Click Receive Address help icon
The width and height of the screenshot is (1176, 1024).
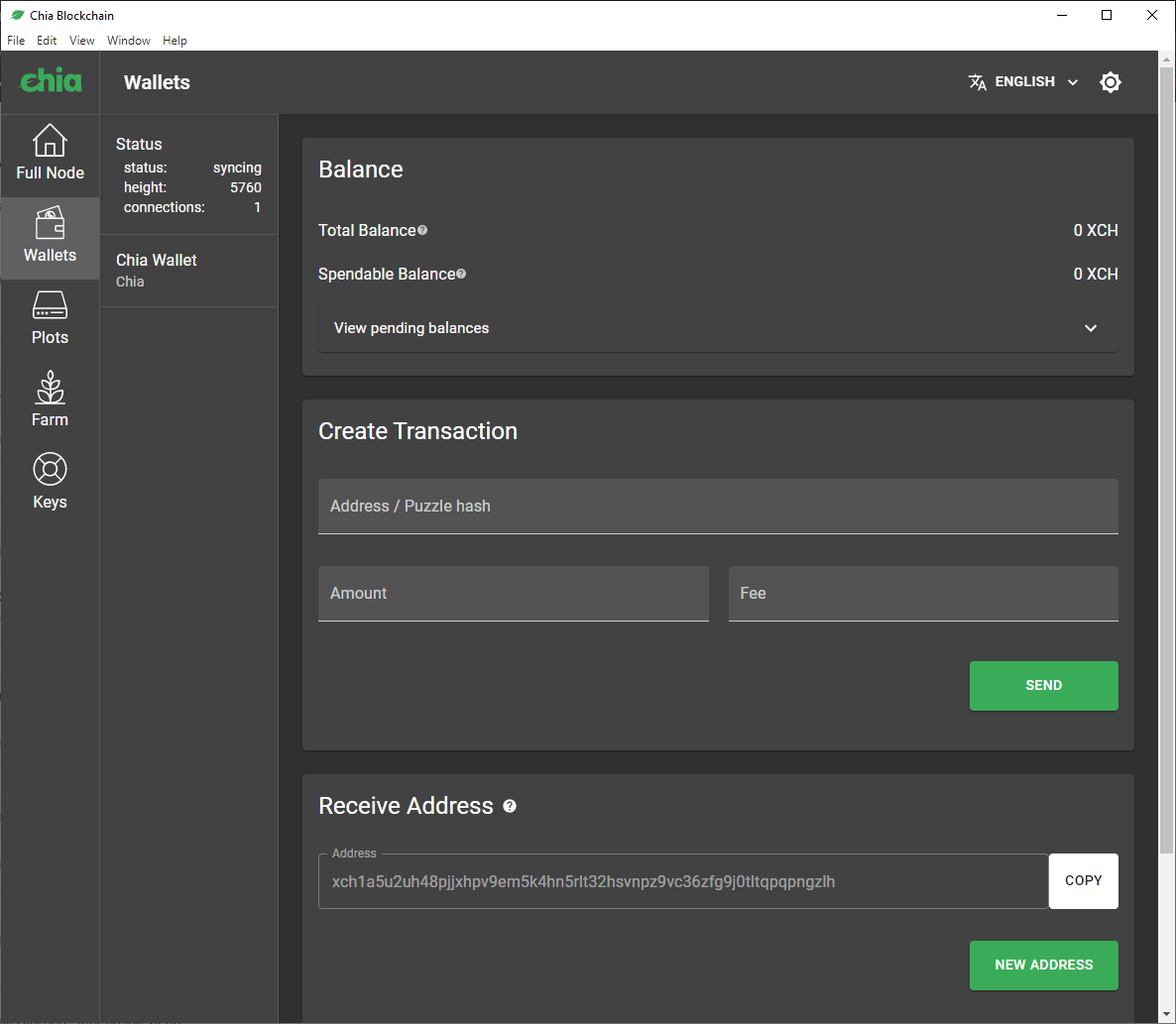(x=510, y=806)
